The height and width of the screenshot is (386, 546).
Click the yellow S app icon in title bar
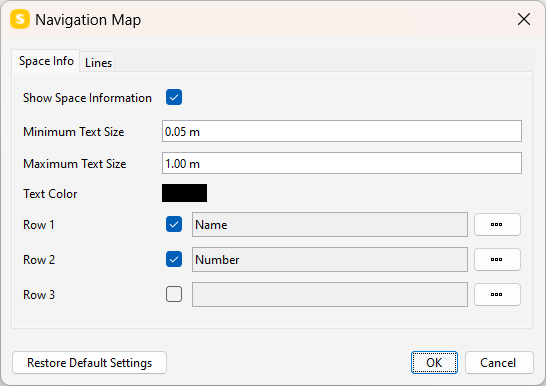click(x=20, y=19)
